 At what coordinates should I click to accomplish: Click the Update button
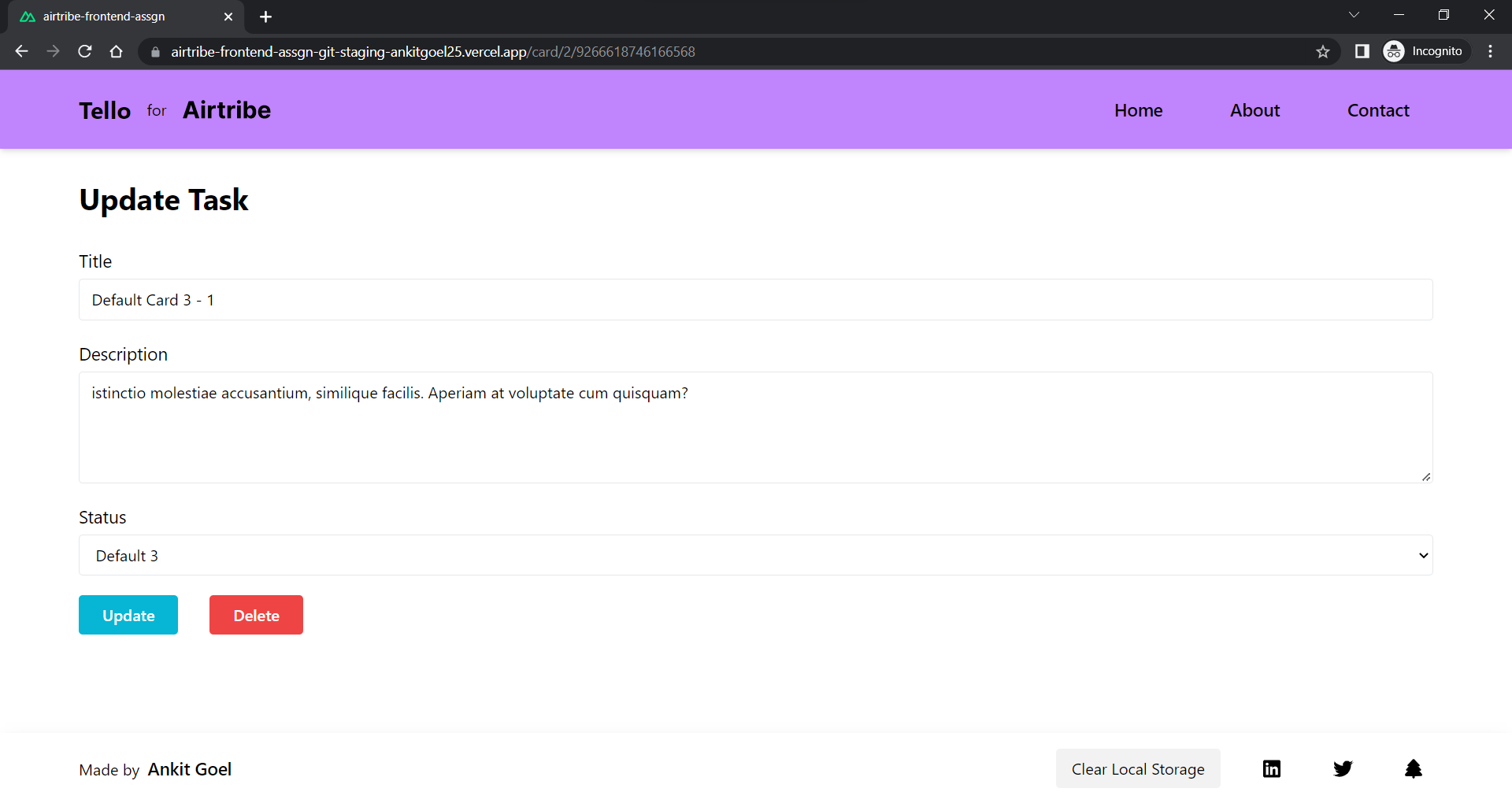pyautogui.click(x=128, y=615)
